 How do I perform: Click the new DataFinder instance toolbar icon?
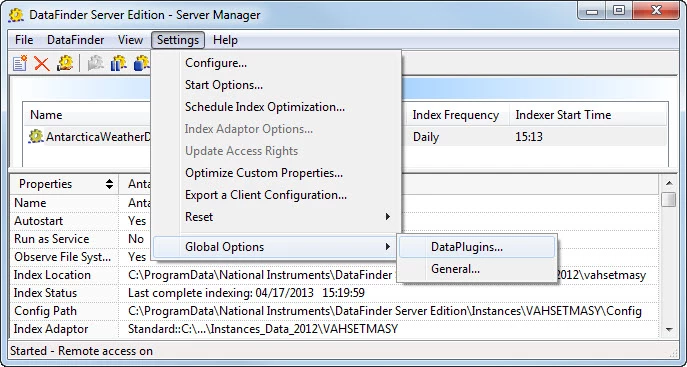20,63
